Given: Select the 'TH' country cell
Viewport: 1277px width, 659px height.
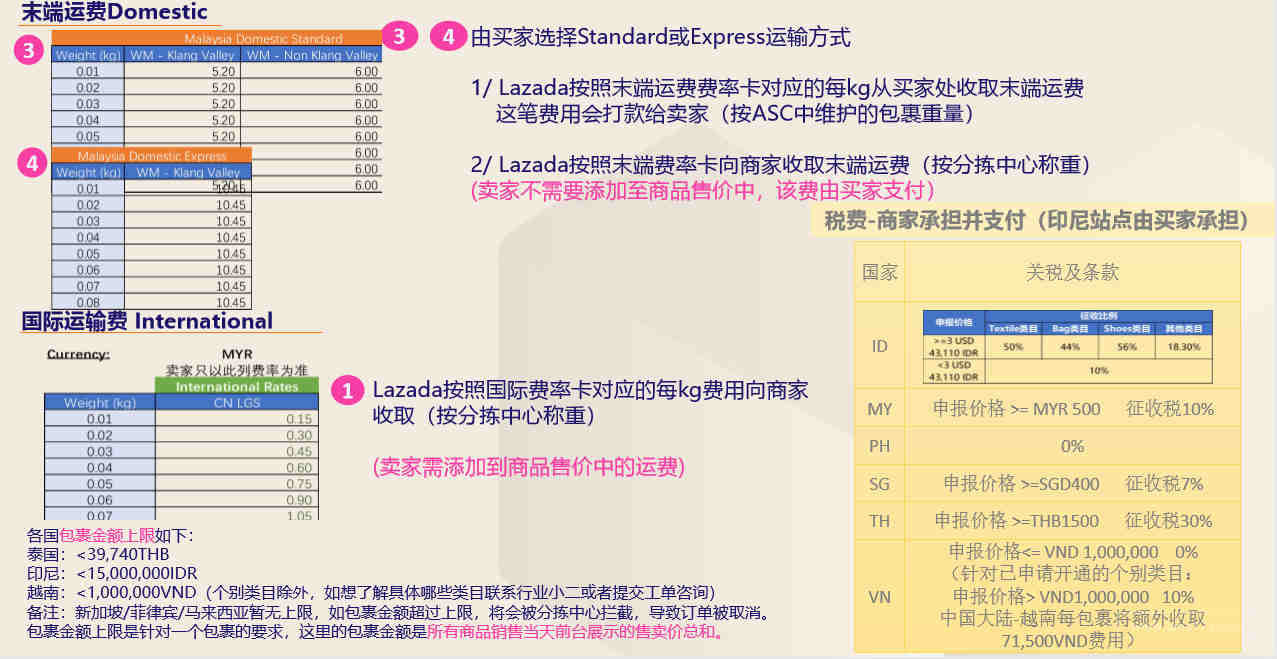Looking at the screenshot, I should [880, 521].
